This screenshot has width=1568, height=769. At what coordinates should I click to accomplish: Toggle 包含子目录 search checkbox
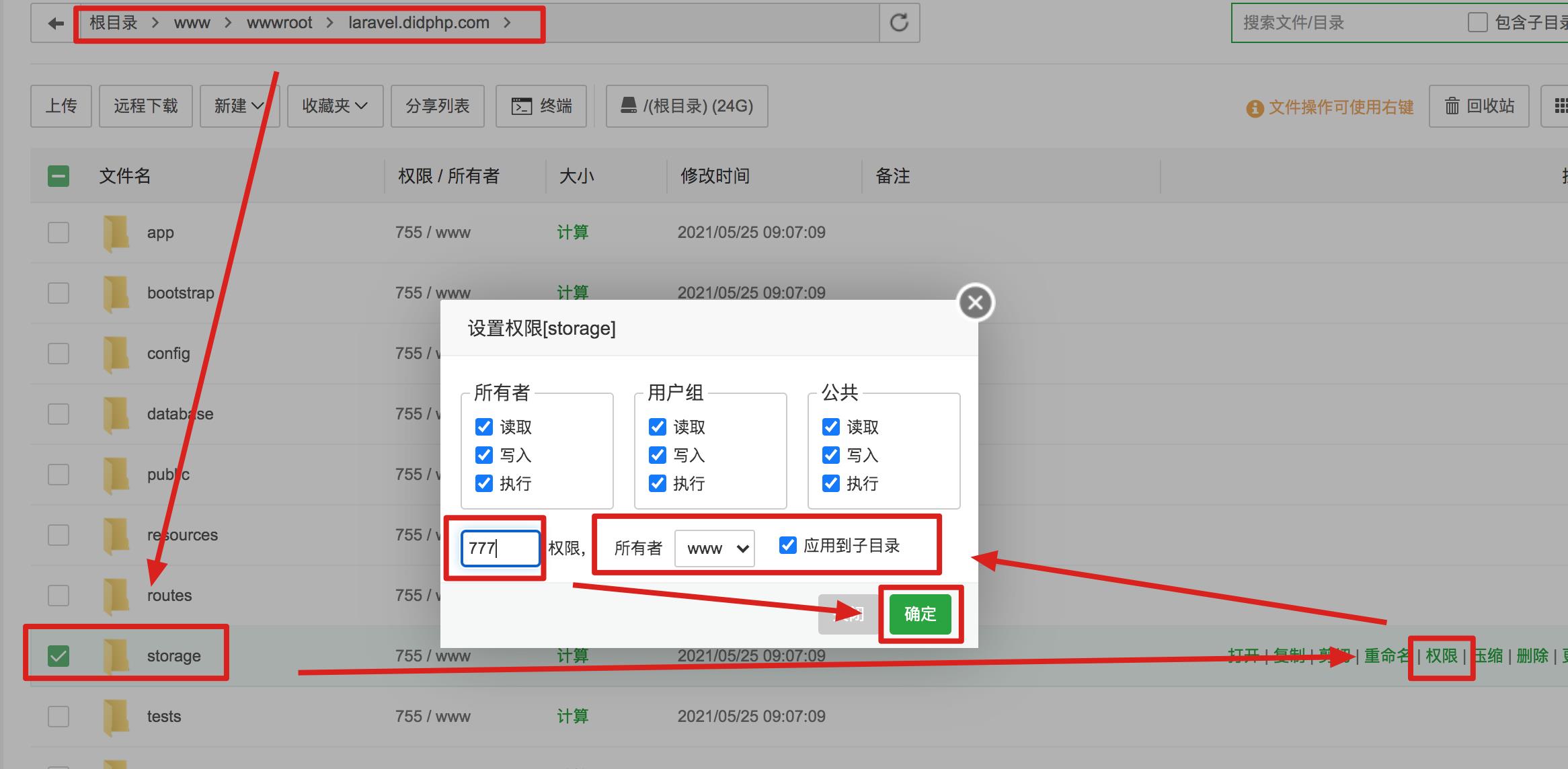tap(1477, 22)
